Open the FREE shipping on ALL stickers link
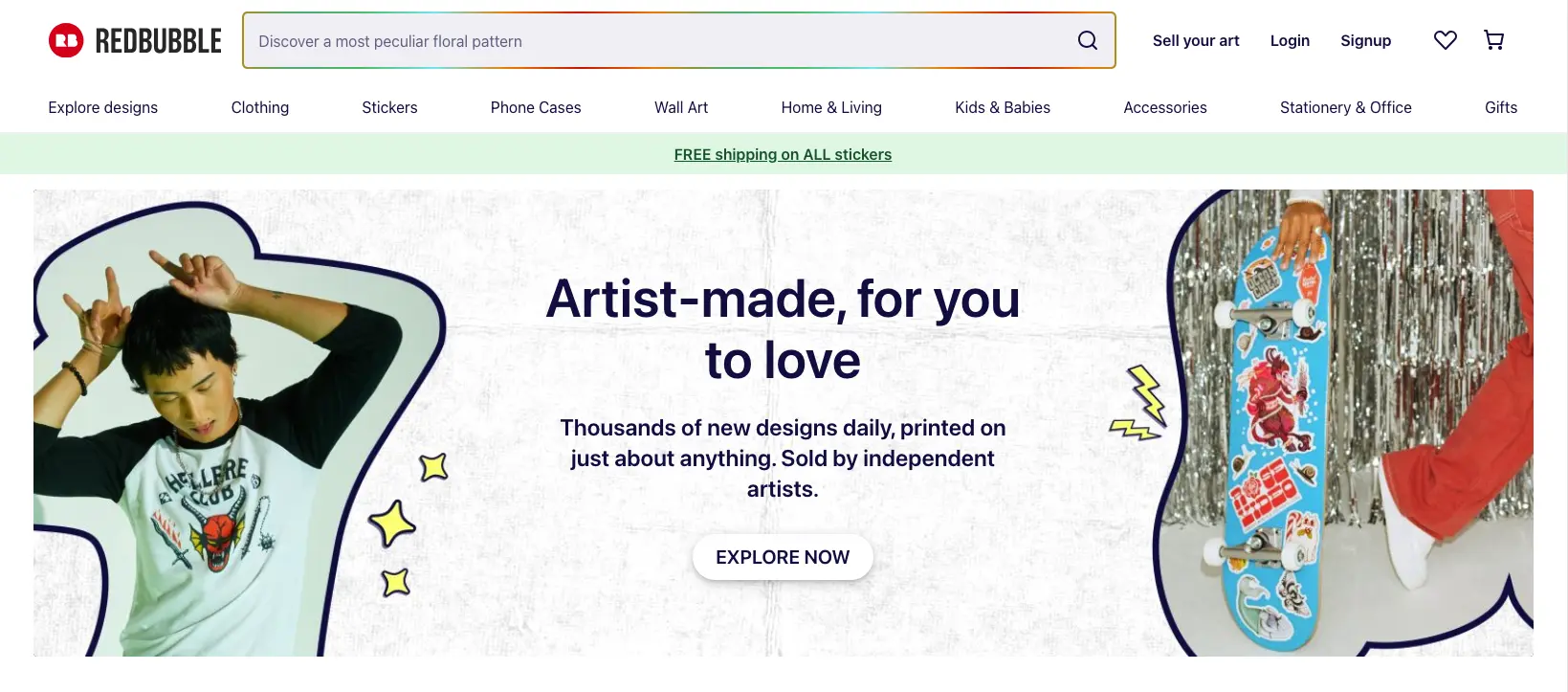 [x=783, y=154]
